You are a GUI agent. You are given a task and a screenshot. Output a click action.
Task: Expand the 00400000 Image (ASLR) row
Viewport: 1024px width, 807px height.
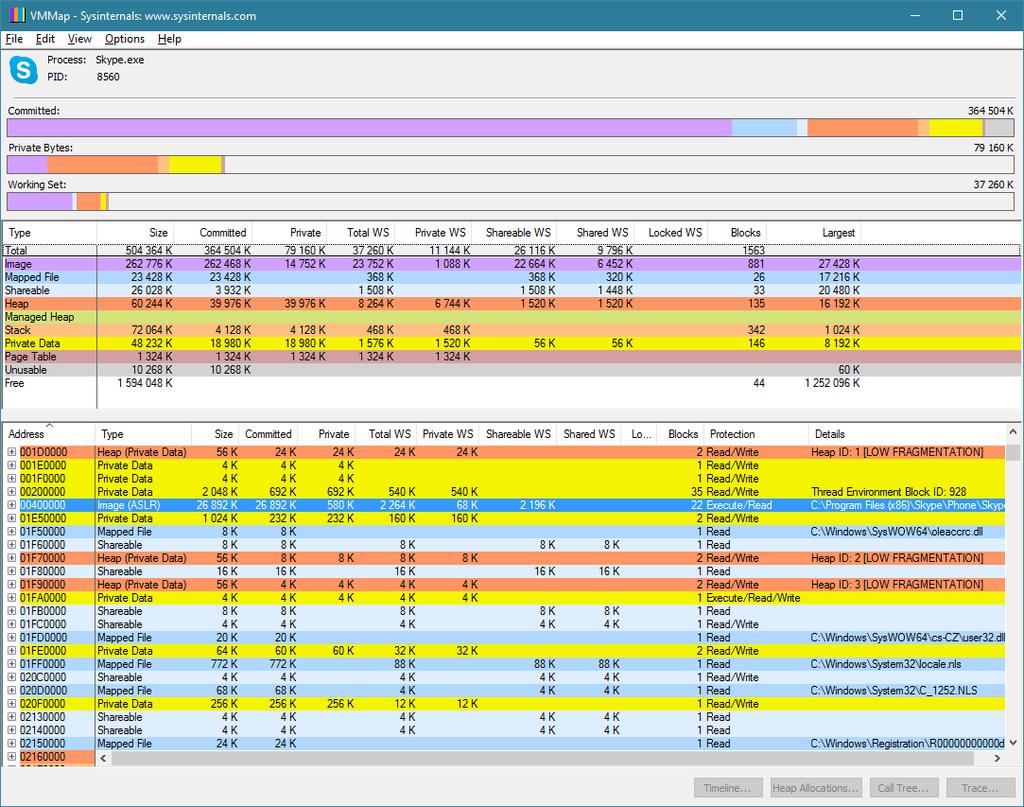pyautogui.click(x=12, y=505)
